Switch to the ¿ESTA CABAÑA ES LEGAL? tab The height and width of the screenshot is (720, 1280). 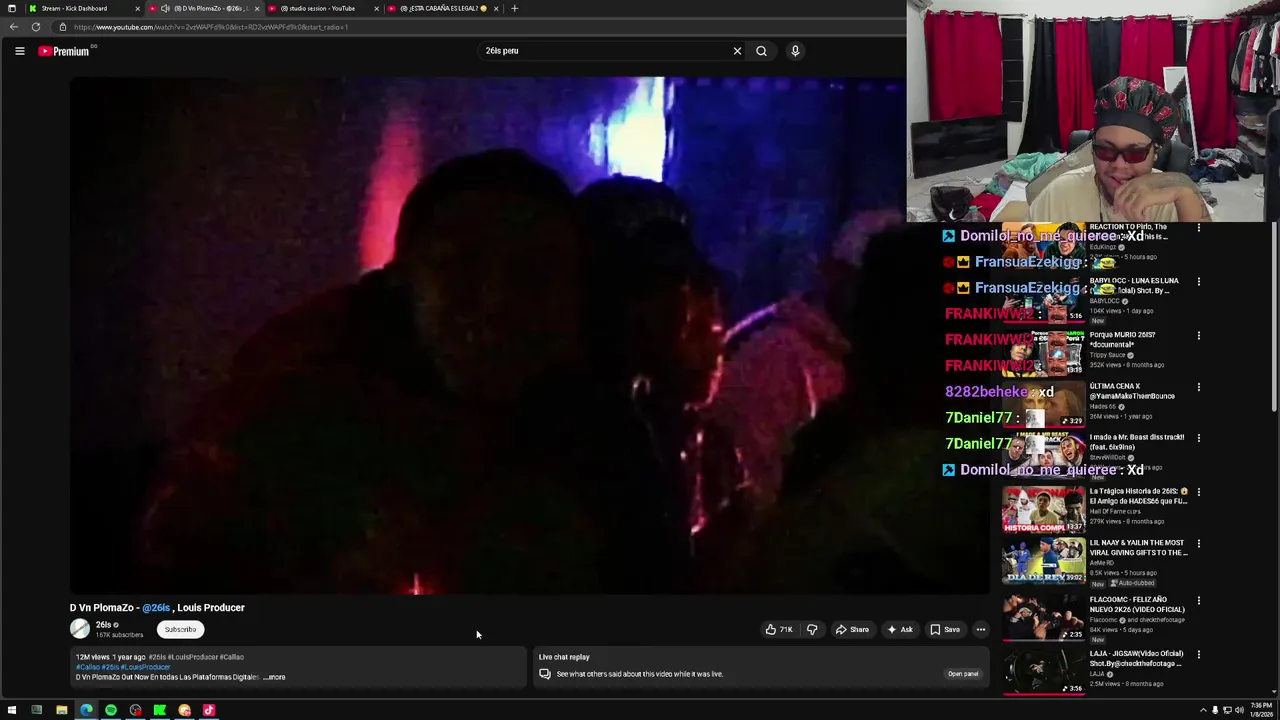pyautogui.click(x=444, y=8)
